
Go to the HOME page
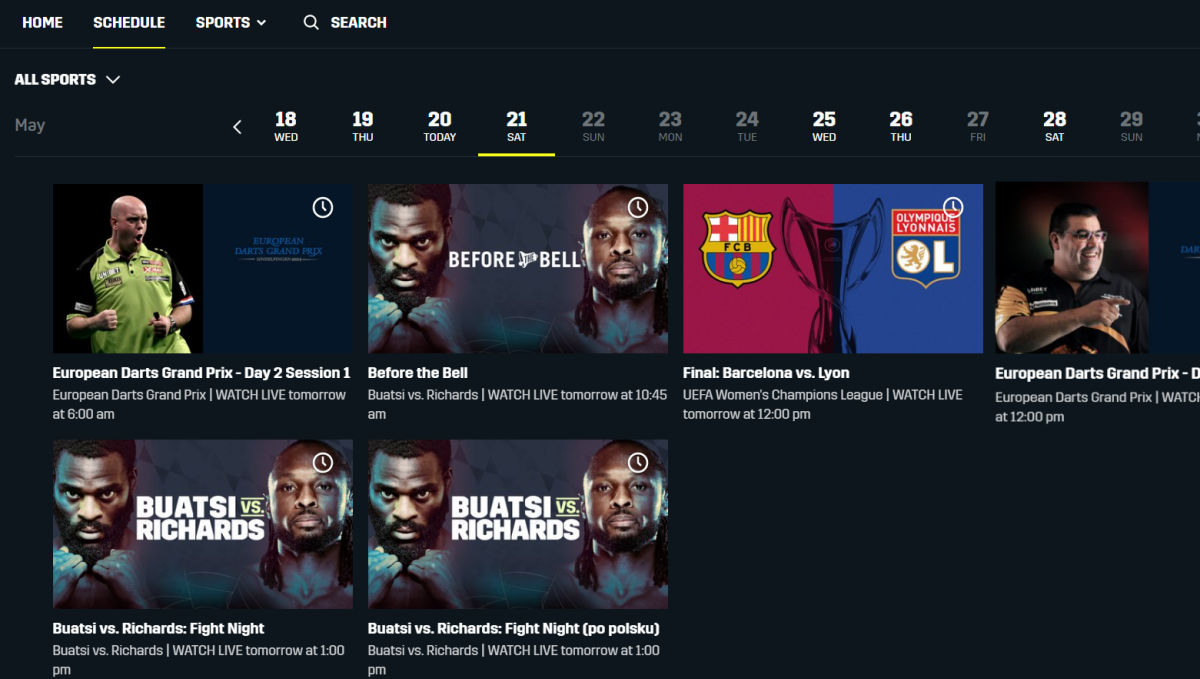point(42,22)
